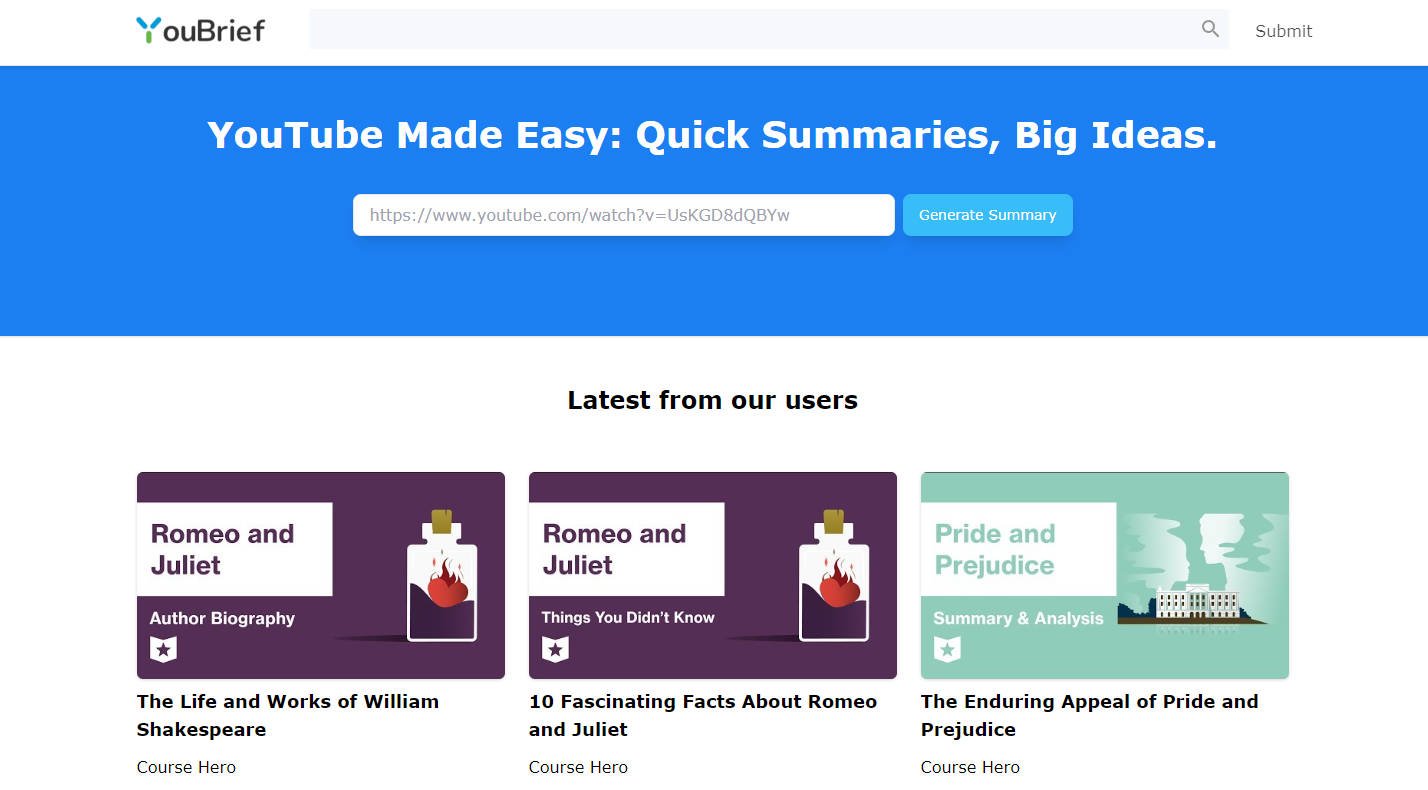Click the mansion illustration on the Pride and Prejudice card

(1197, 603)
